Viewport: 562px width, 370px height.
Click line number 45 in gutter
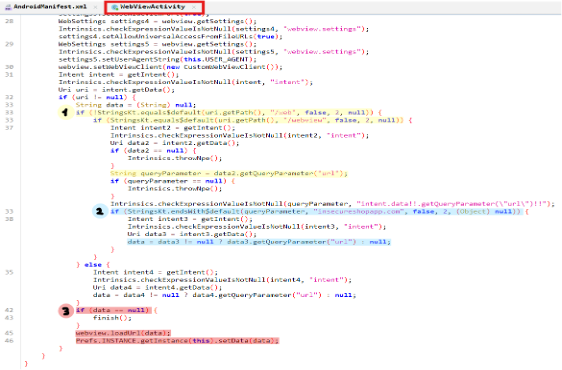[9, 333]
